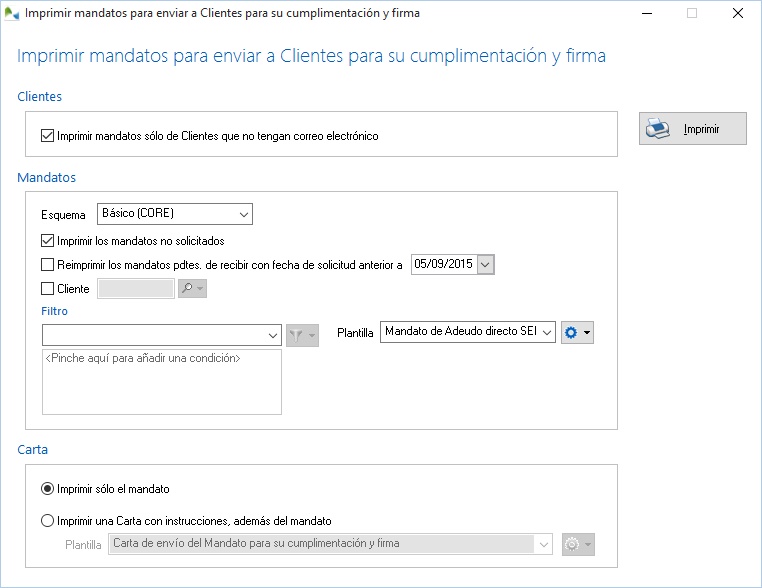Select 'Imprimir una Carta con instrucciones' option
762x588 pixels.
tap(48, 520)
